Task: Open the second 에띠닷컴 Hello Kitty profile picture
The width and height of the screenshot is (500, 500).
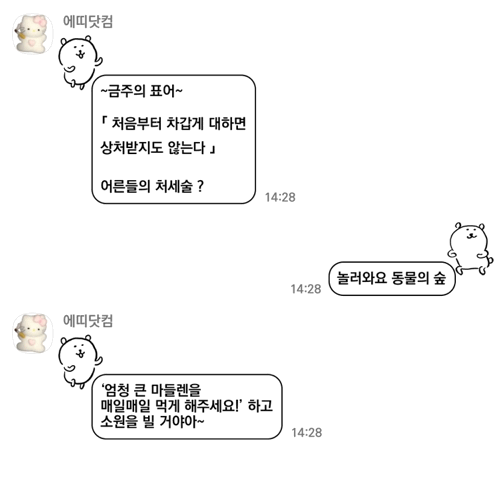Action: (x=32, y=333)
